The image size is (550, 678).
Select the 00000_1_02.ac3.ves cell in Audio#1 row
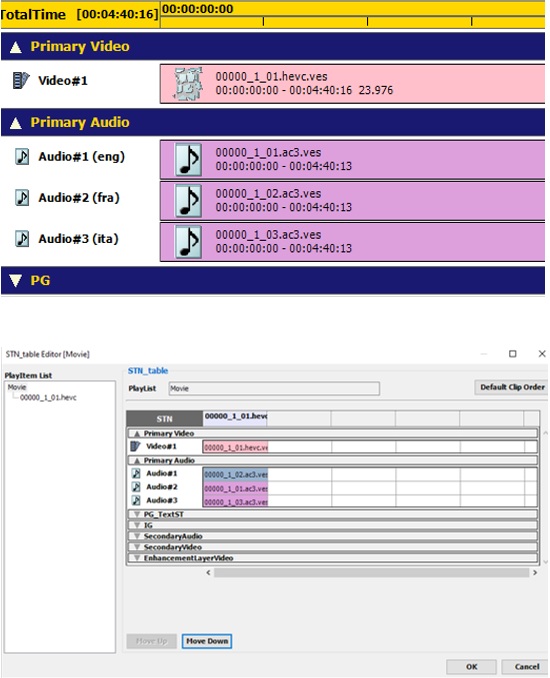[x=235, y=474]
